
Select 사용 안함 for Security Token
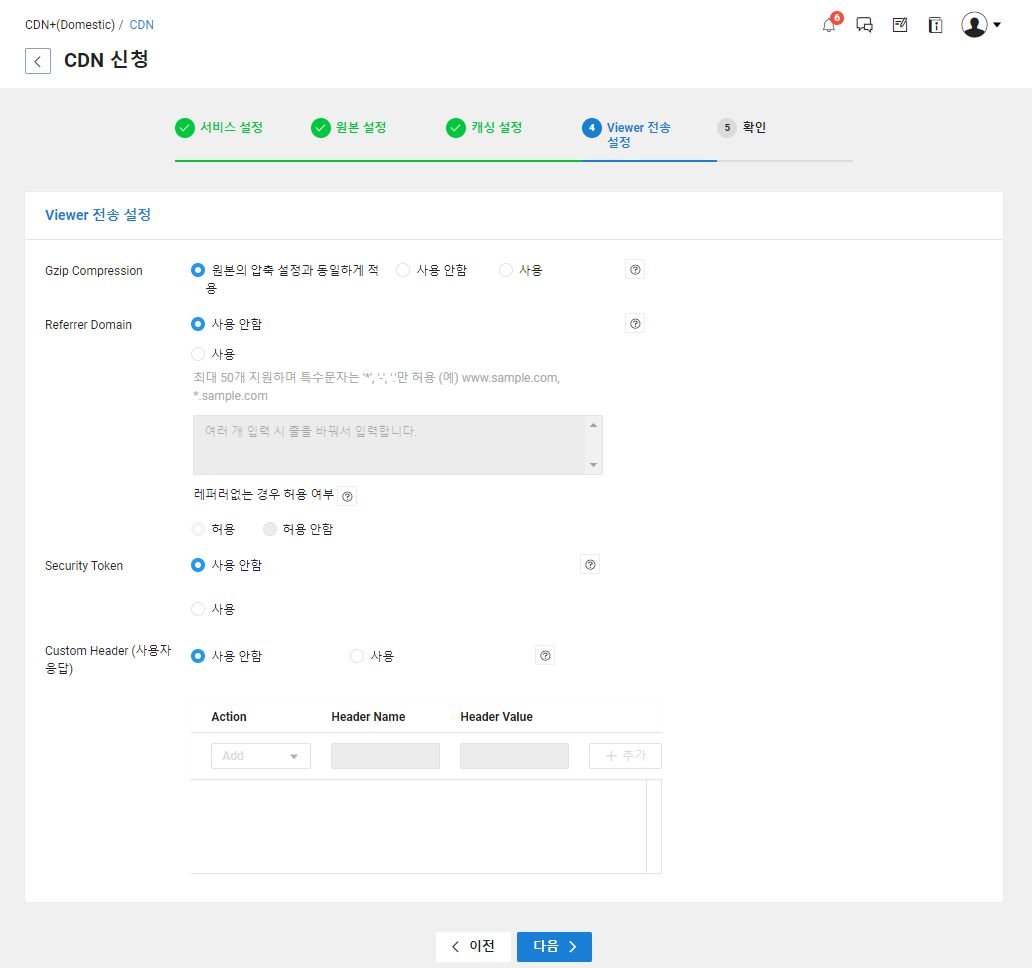[x=197, y=565]
